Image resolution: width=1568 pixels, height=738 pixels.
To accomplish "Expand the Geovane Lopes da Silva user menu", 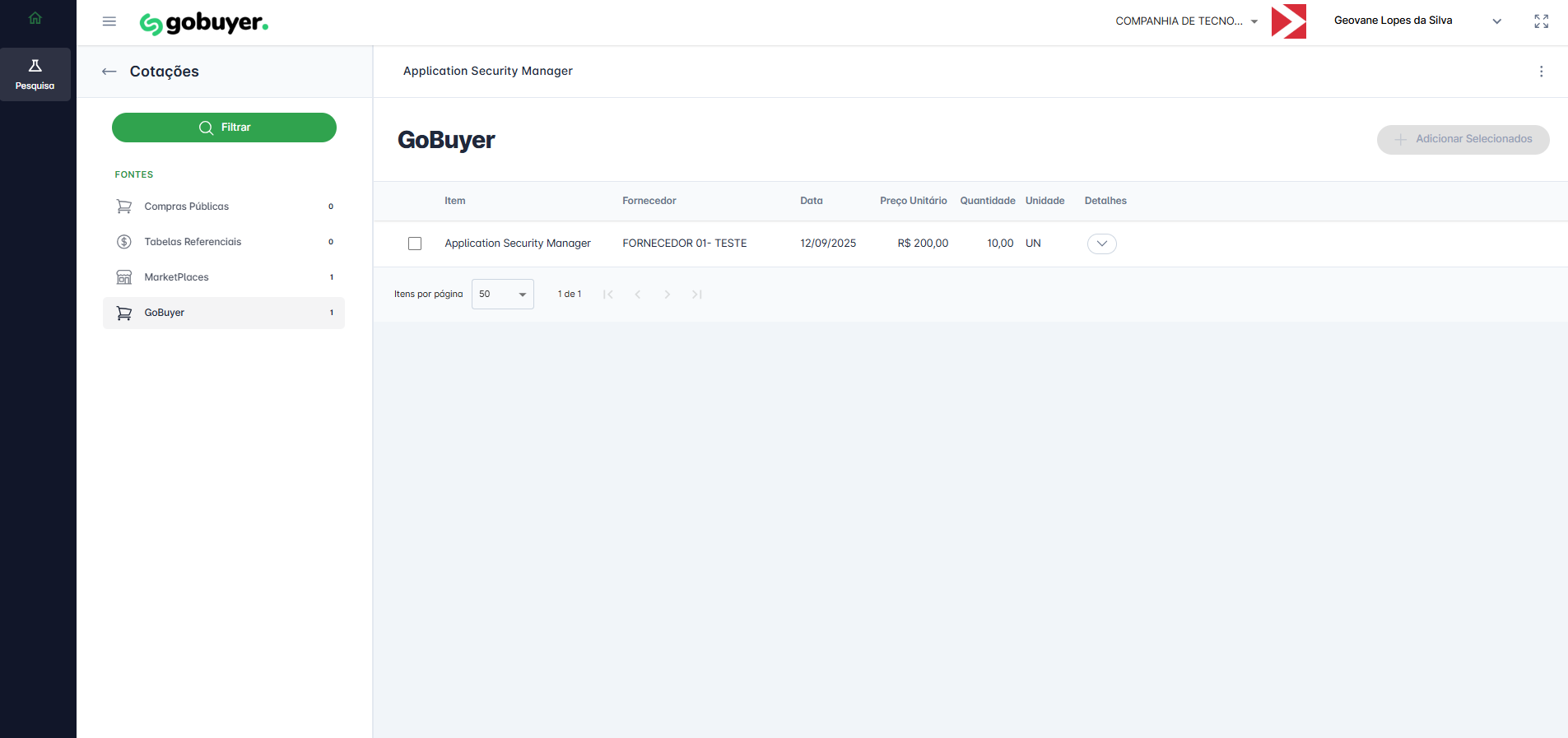I will pyautogui.click(x=1496, y=21).
